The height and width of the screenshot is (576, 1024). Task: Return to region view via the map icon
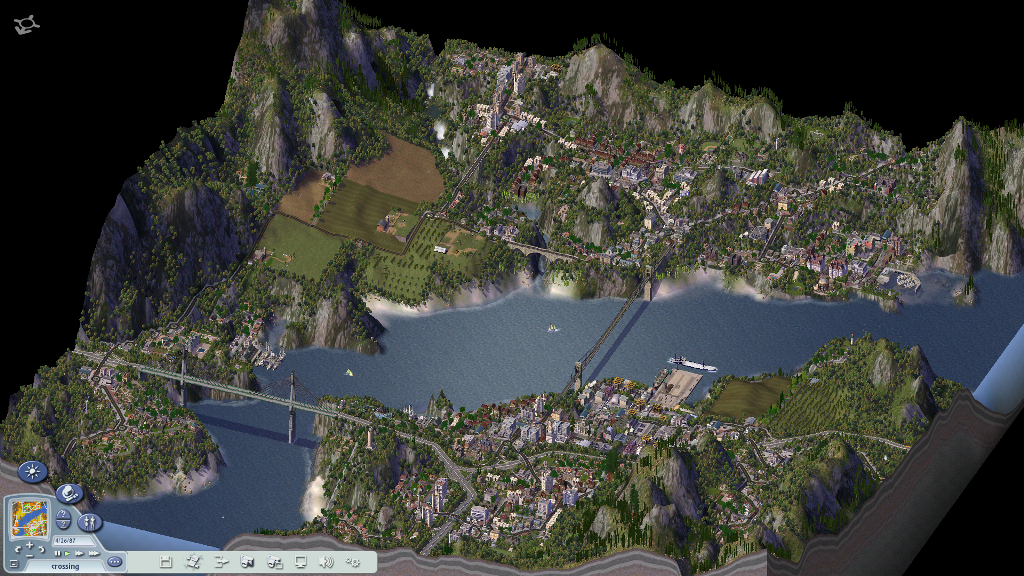click(193, 562)
